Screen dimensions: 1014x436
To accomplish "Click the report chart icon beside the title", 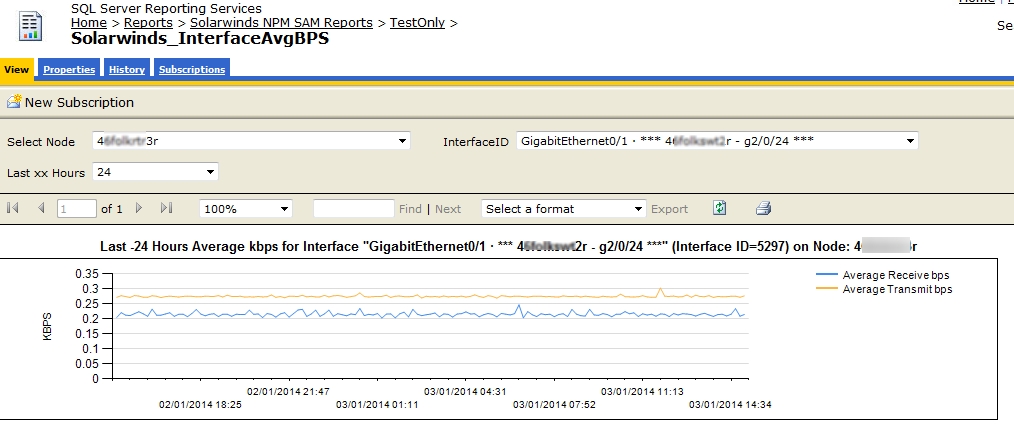I will click(x=30, y=27).
